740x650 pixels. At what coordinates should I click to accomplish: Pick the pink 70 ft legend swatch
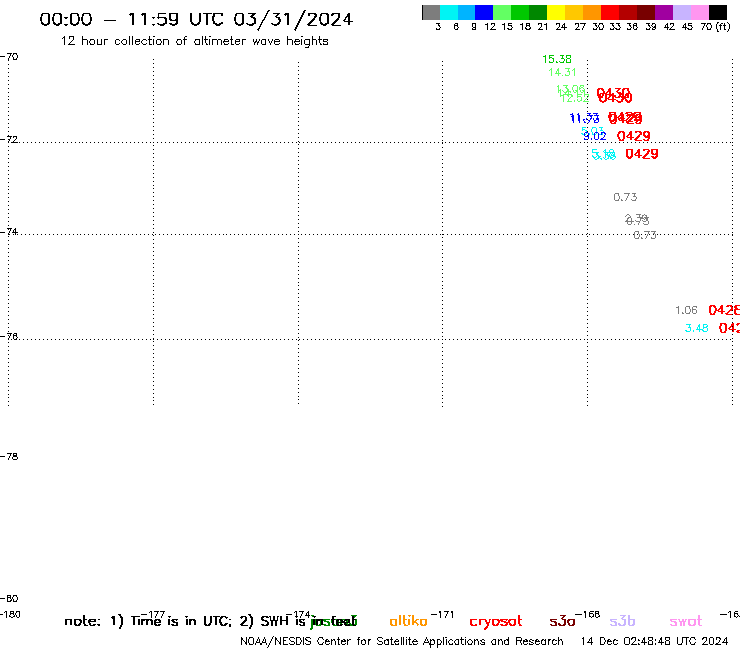pos(700,12)
